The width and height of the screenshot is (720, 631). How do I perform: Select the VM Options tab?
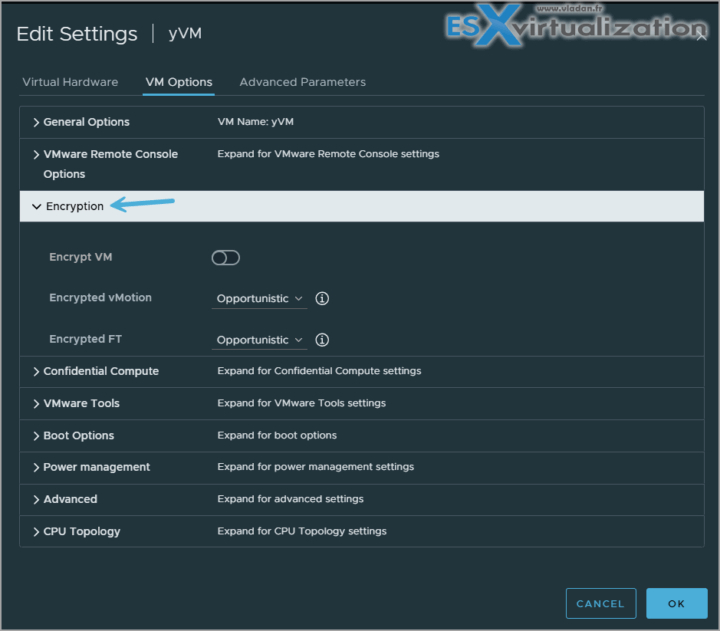pyautogui.click(x=179, y=82)
